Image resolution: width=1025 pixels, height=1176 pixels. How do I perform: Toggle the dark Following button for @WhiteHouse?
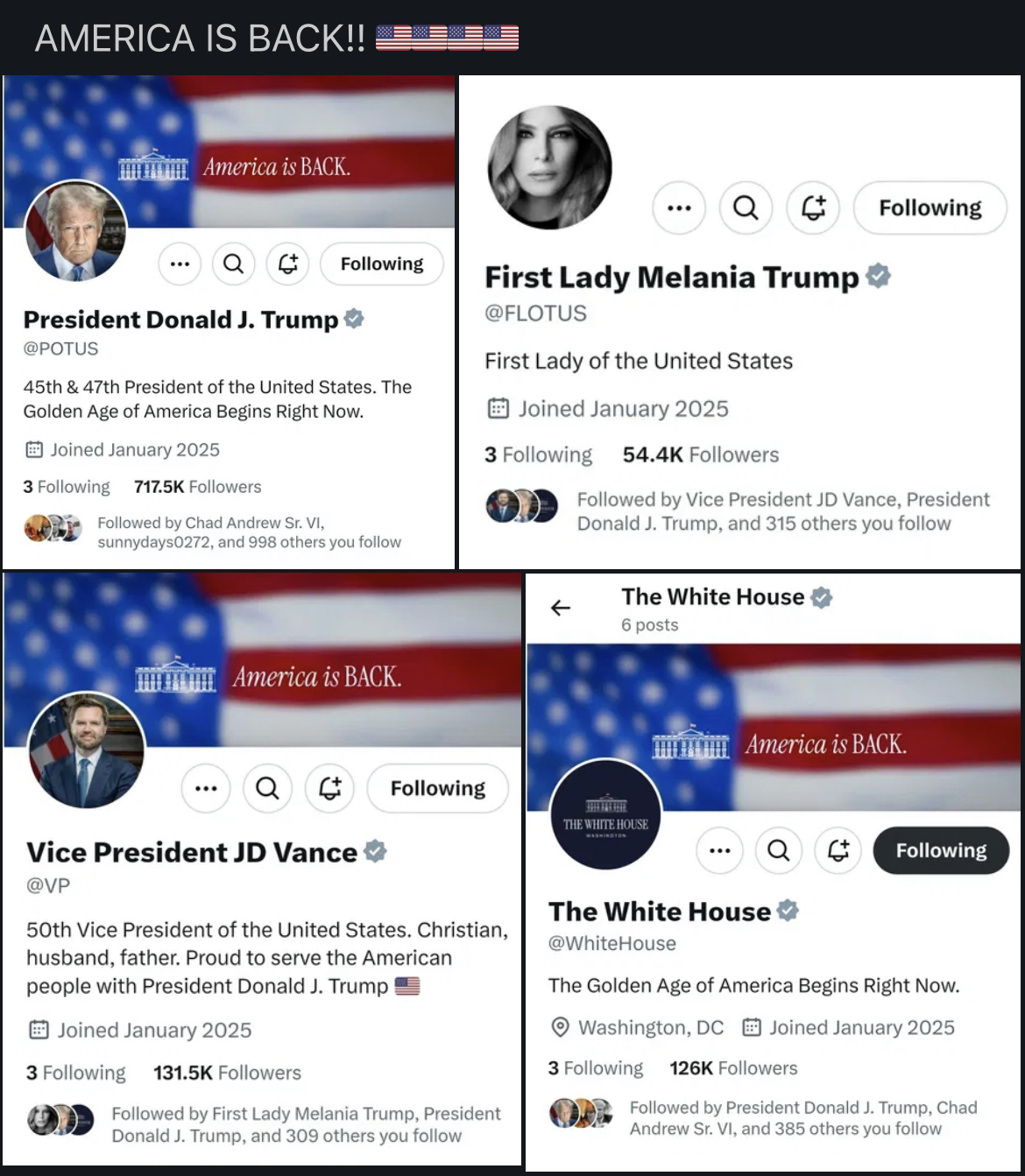pyautogui.click(x=941, y=850)
